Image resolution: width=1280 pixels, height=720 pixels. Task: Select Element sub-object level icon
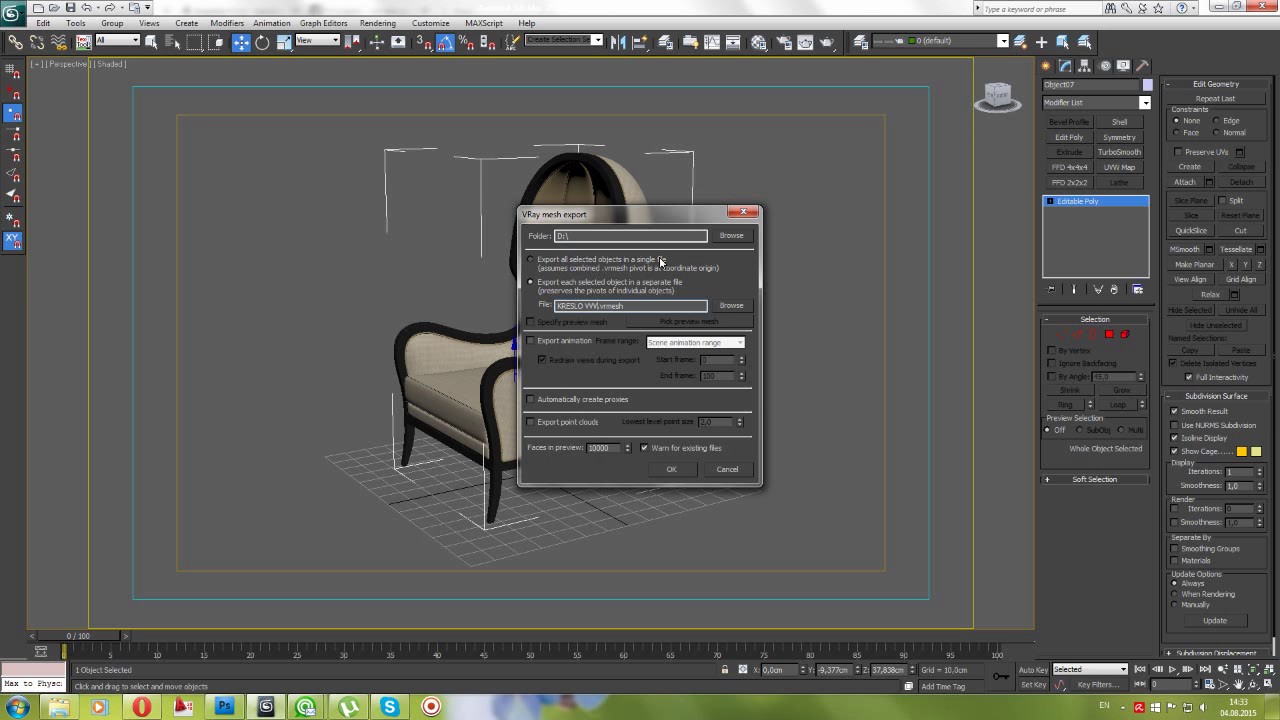(1125, 334)
